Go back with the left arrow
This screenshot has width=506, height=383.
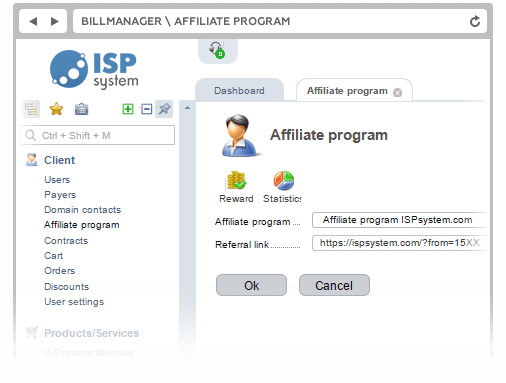coord(33,21)
